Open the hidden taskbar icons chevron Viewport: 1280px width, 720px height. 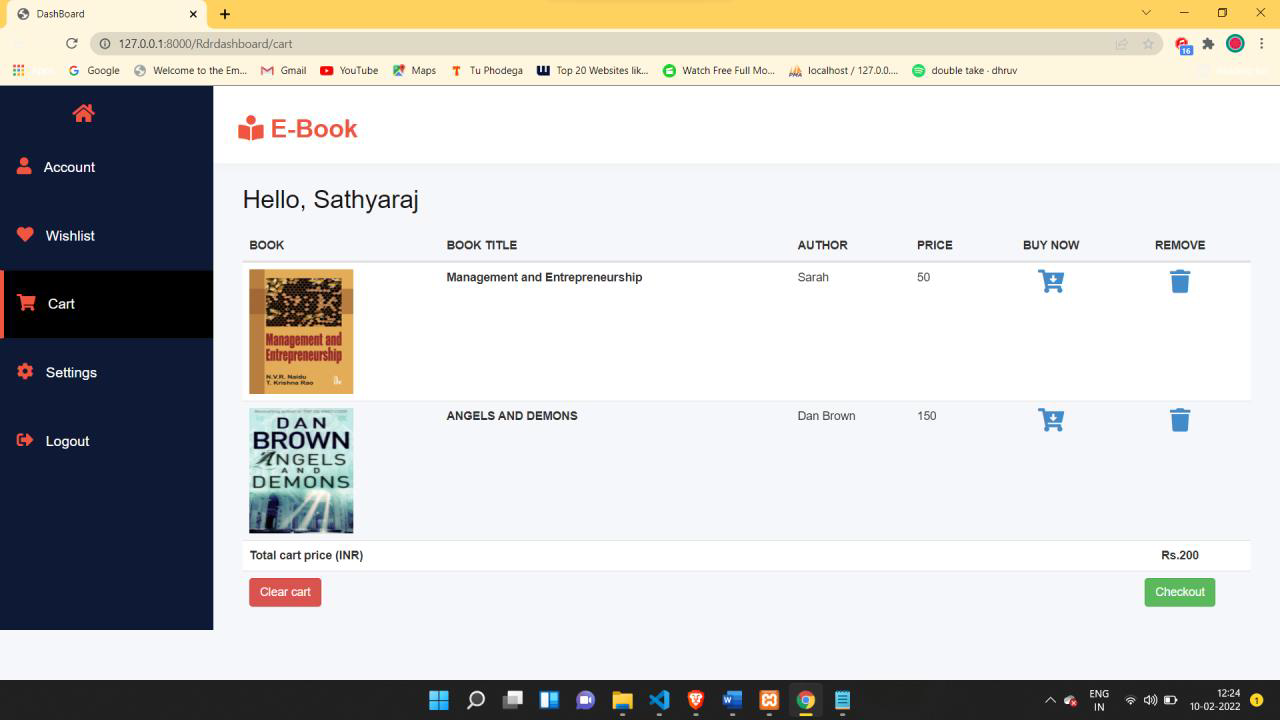pos(1050,700)
